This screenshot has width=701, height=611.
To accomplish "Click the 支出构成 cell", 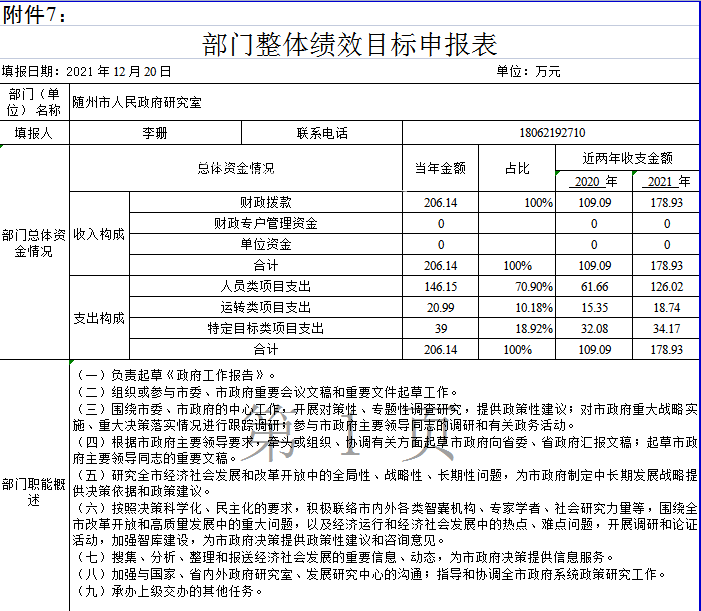I will pos(99,318).
